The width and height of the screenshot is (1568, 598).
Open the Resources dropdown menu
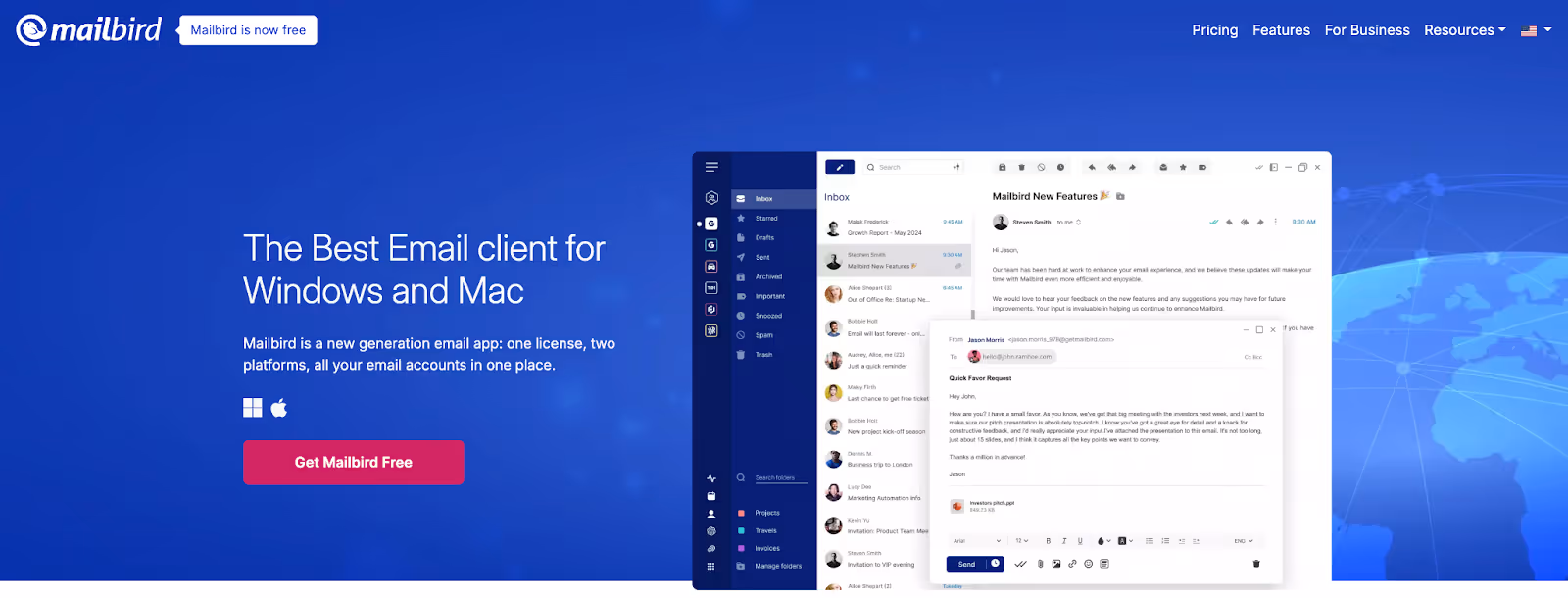click(x=1464, y=30)
